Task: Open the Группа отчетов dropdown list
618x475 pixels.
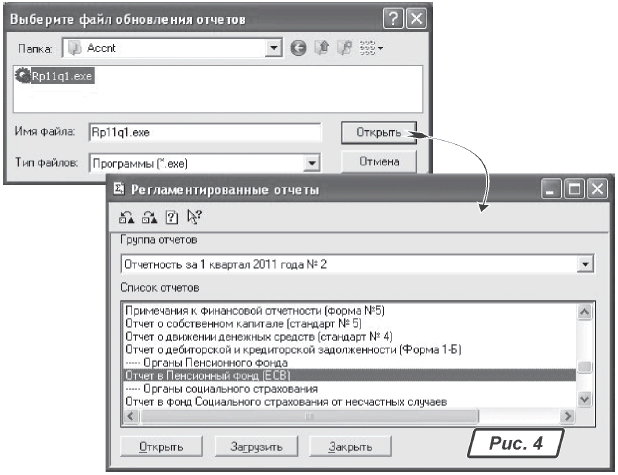Action: pos(585,266)
